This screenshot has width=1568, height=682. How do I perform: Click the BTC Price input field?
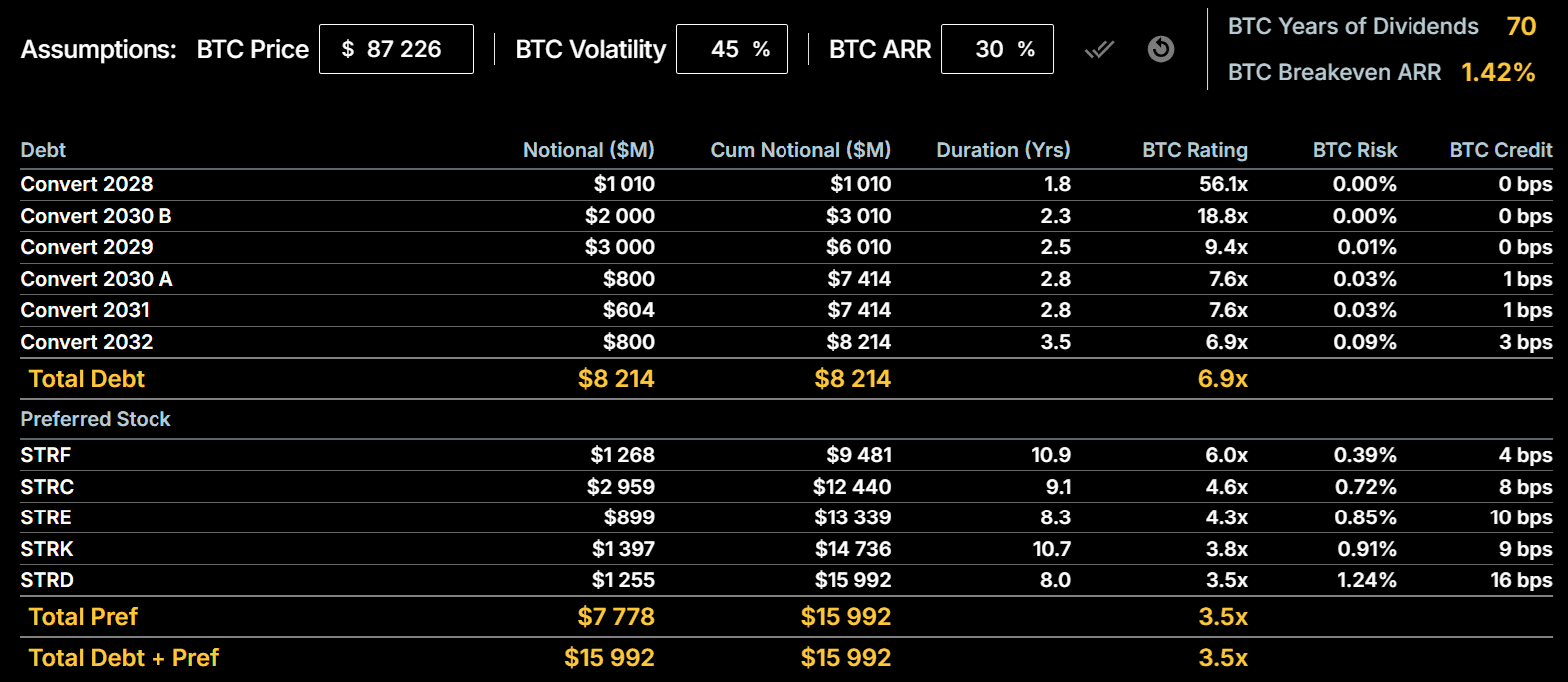tap(397, 49)
